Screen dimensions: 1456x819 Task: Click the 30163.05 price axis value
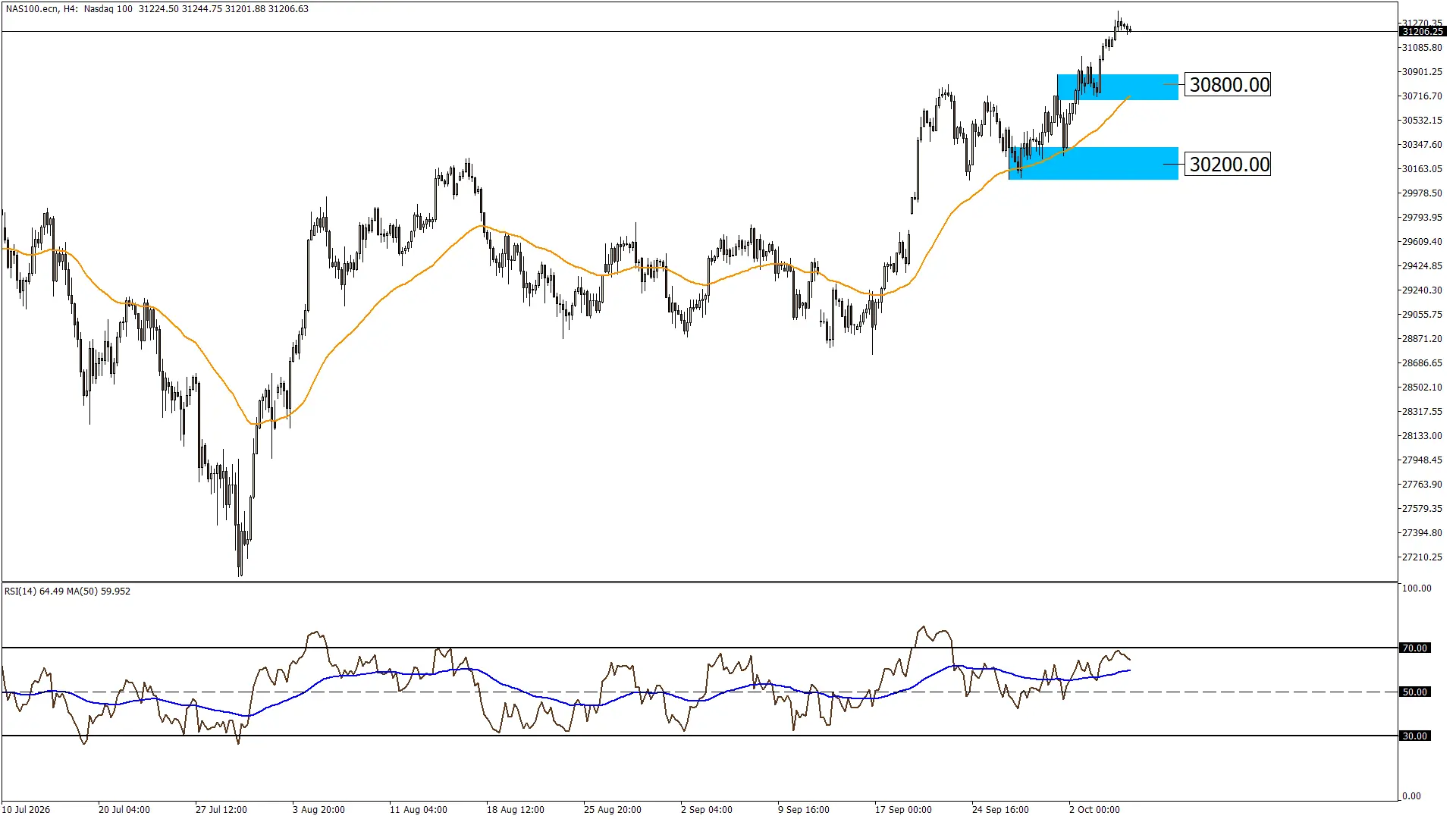click(x=1422, y=169)
